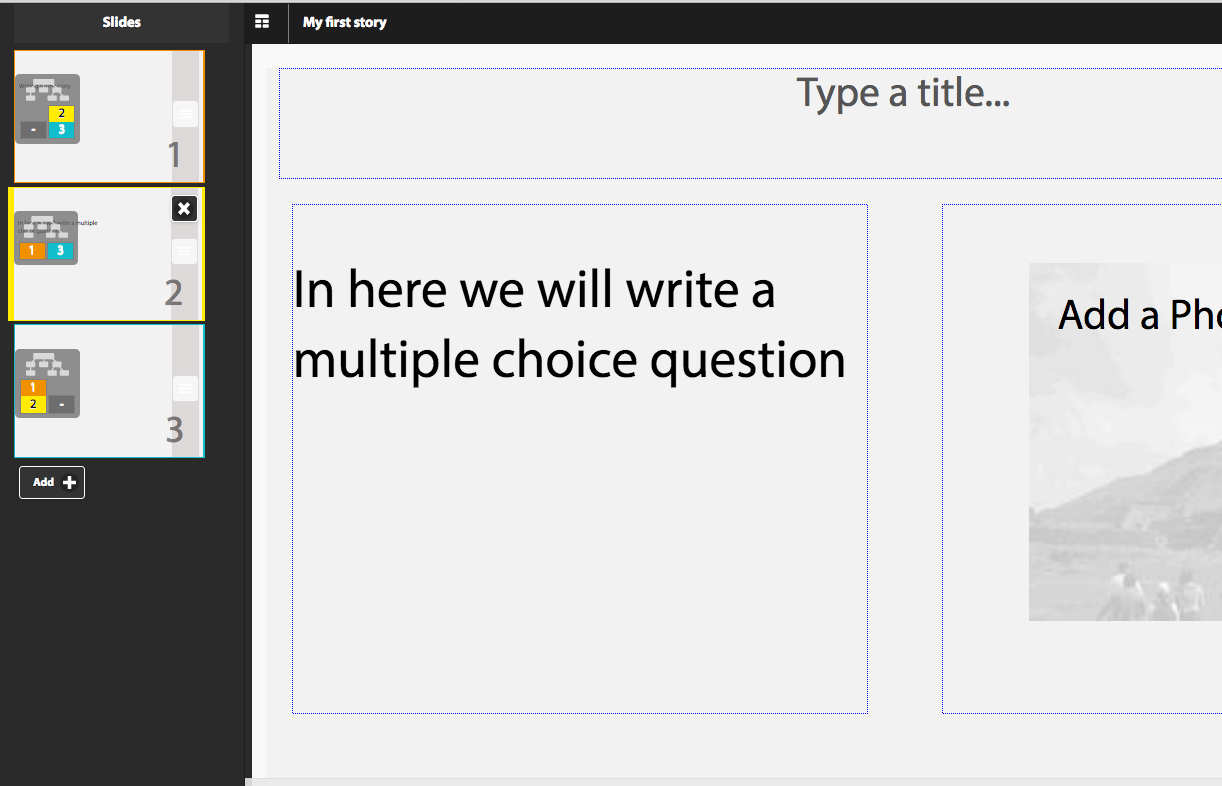Open the slide layout grid icon in toolbar
Screen dimensions: 1222x786
[263, 21]
